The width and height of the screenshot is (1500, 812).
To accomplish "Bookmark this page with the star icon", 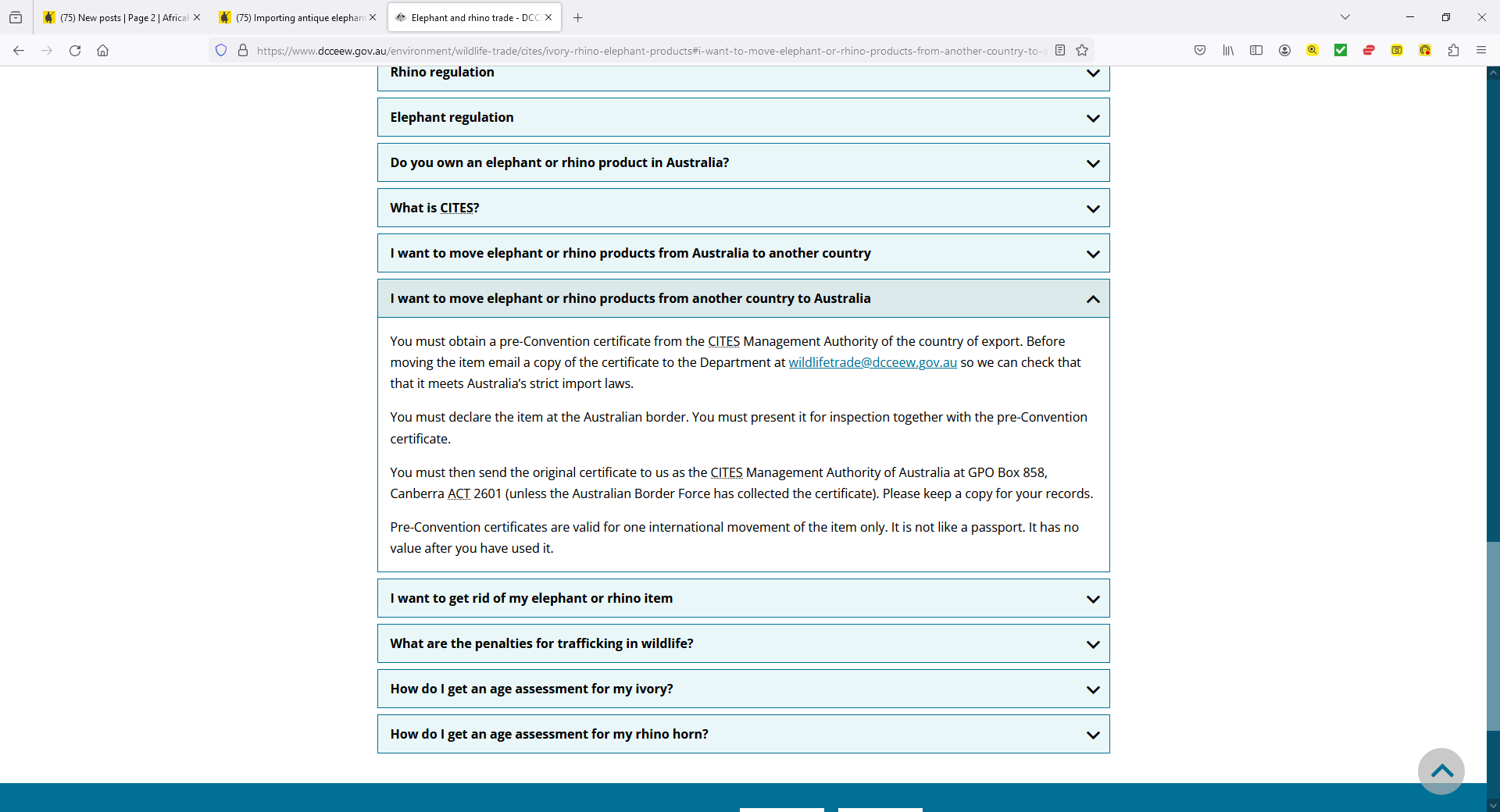I will click(x=1082, y=51).
